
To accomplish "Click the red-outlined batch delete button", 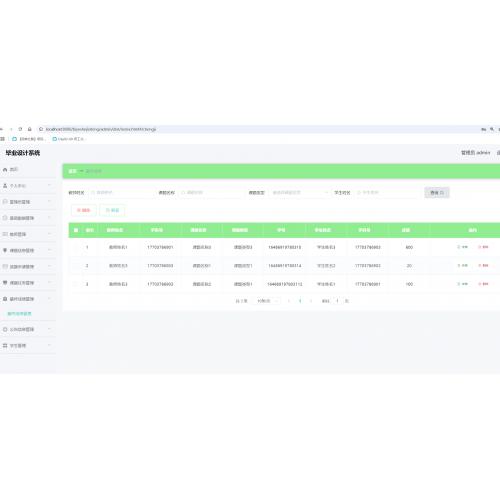I will coord(84,210).
